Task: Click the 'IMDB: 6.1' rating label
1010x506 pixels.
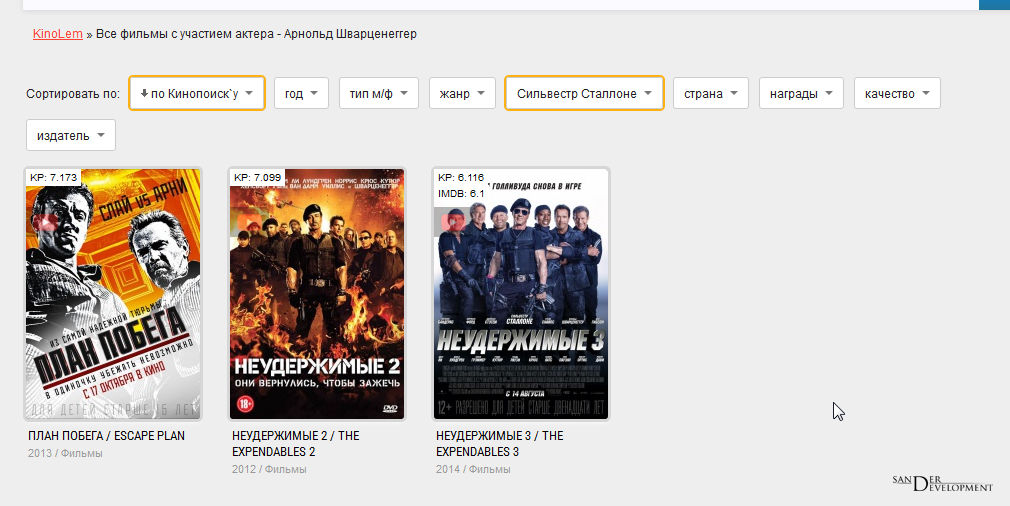Action: point(461,193)
